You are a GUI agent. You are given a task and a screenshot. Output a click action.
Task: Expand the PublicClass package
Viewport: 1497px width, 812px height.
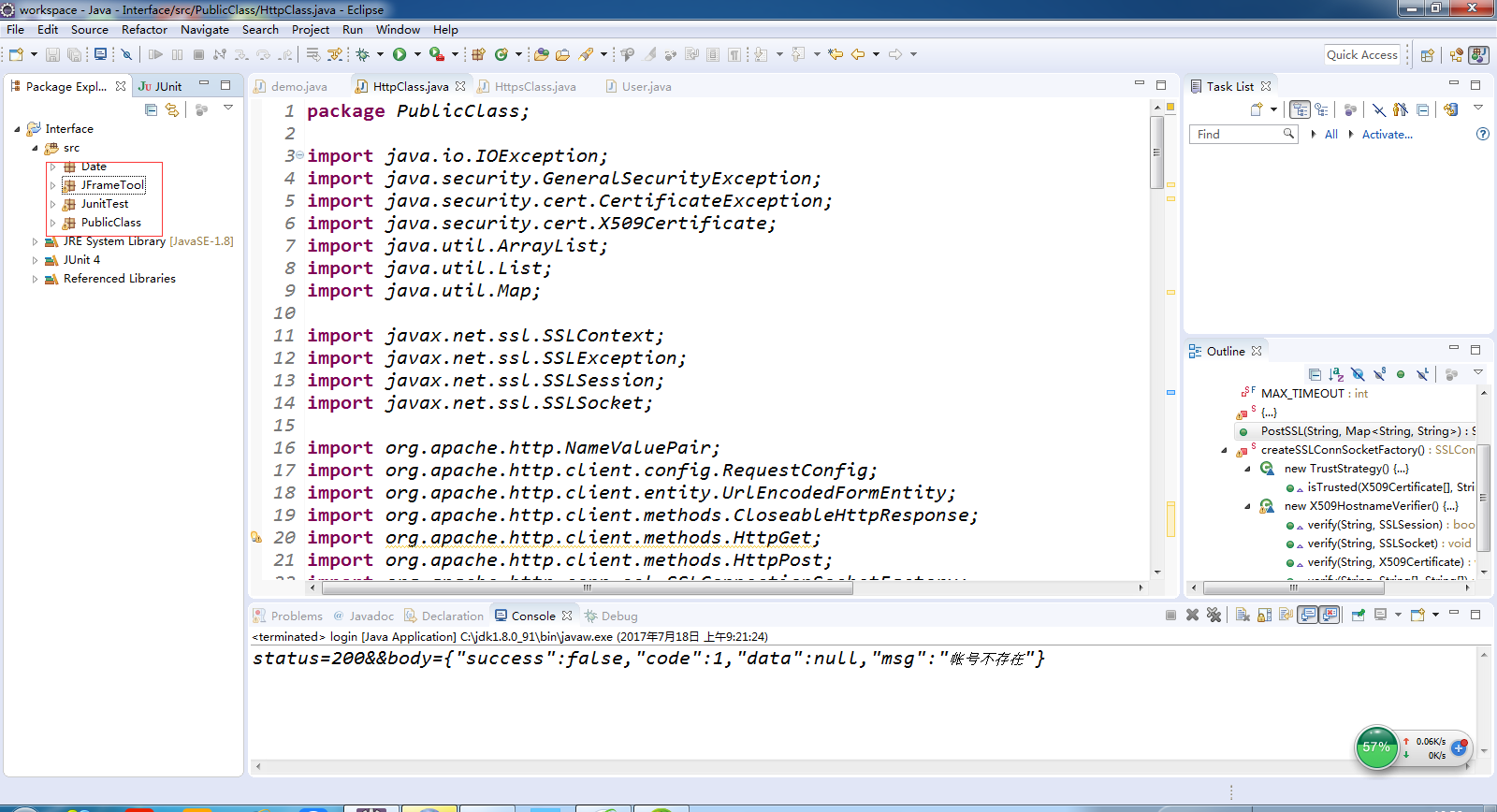[x=52, y=223]
